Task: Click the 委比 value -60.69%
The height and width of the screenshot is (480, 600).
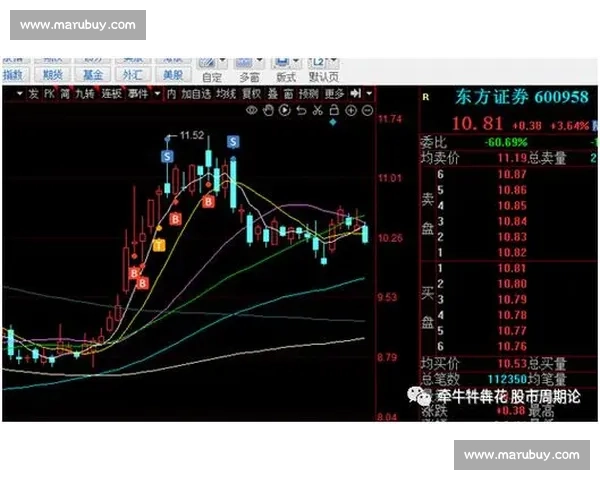Action: [506, 142]
